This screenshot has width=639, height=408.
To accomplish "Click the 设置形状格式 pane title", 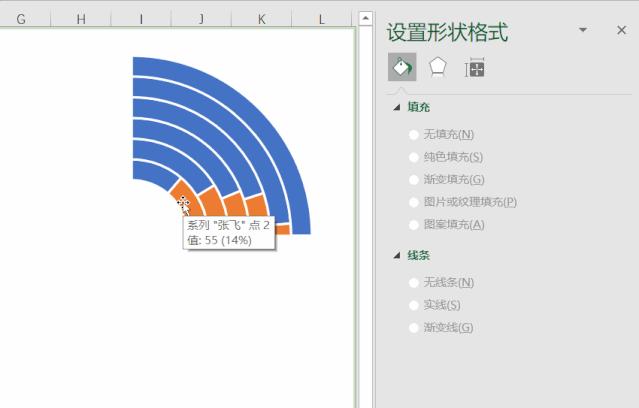I will click(x=447, y=32).
